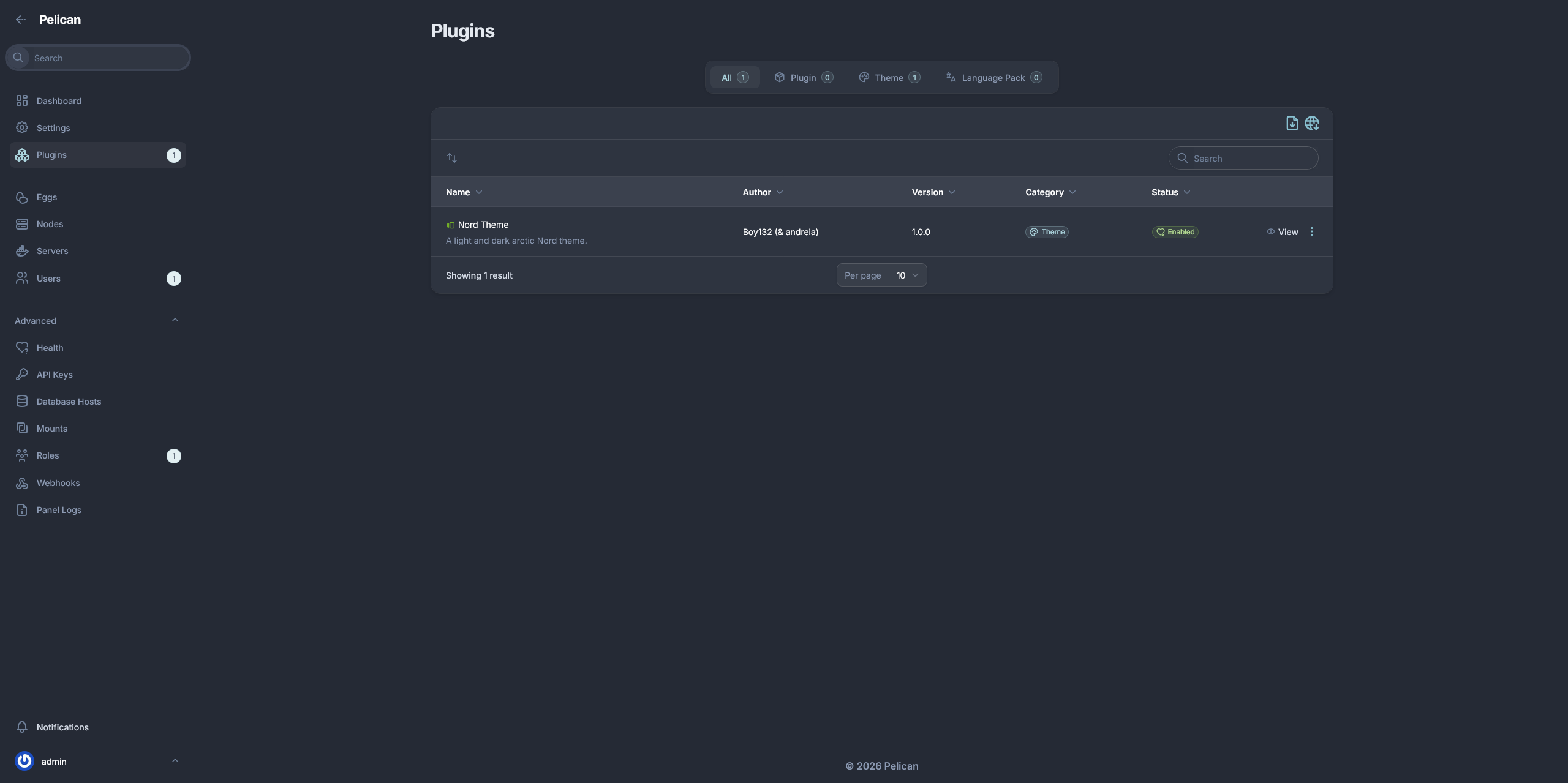Open Database Hosts
This screenshot has height=783, width=1568.
pos(98,401)
